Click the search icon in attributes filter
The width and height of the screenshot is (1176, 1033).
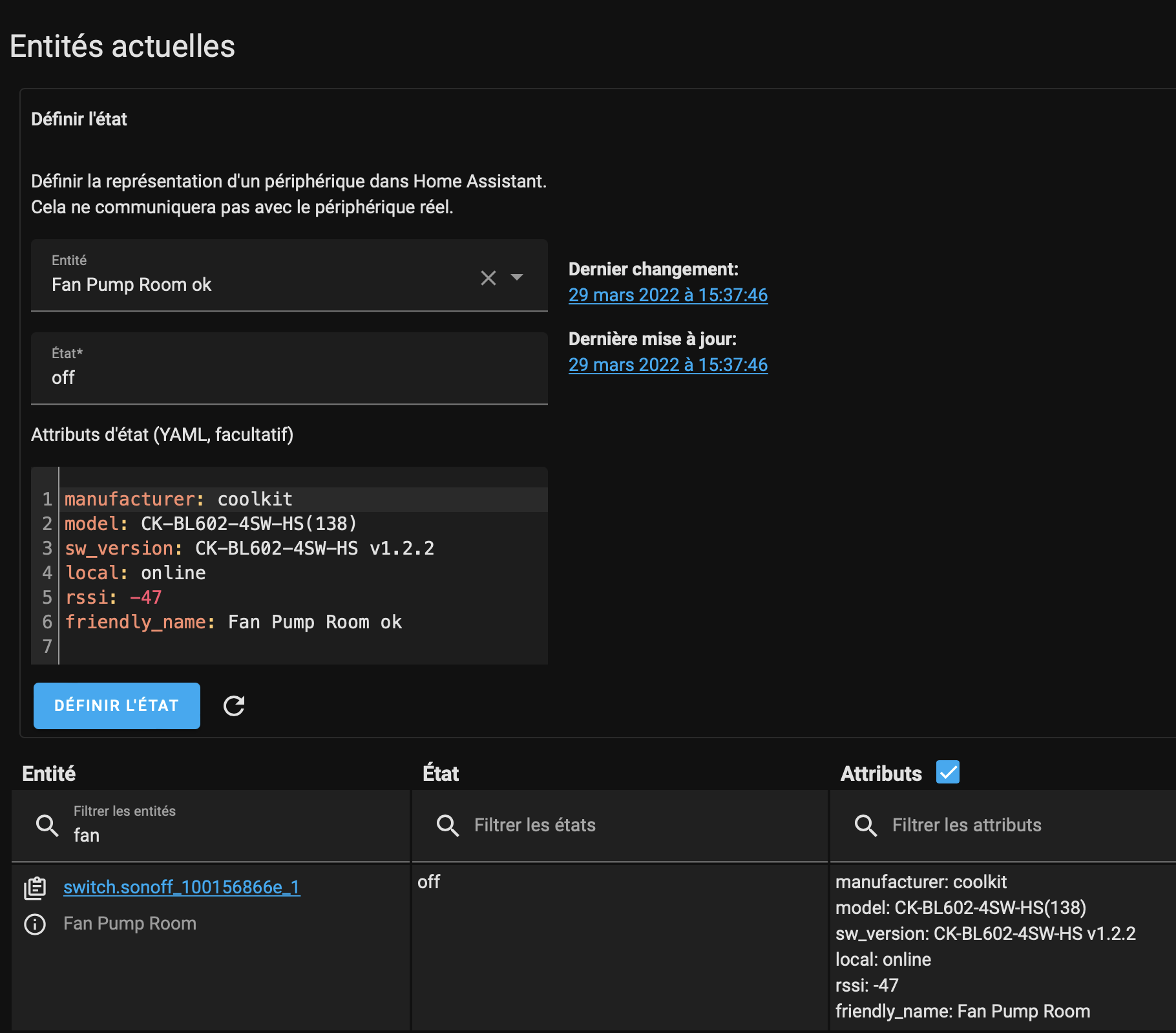click(865, 825)
